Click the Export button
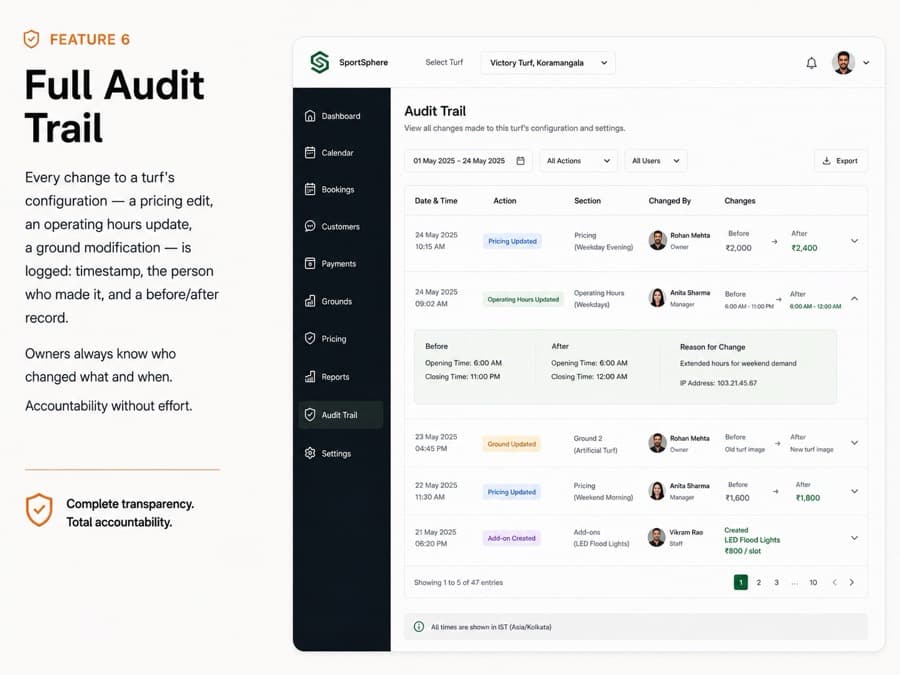The height and width of the screenshot is (675, 900). (840, 161)
